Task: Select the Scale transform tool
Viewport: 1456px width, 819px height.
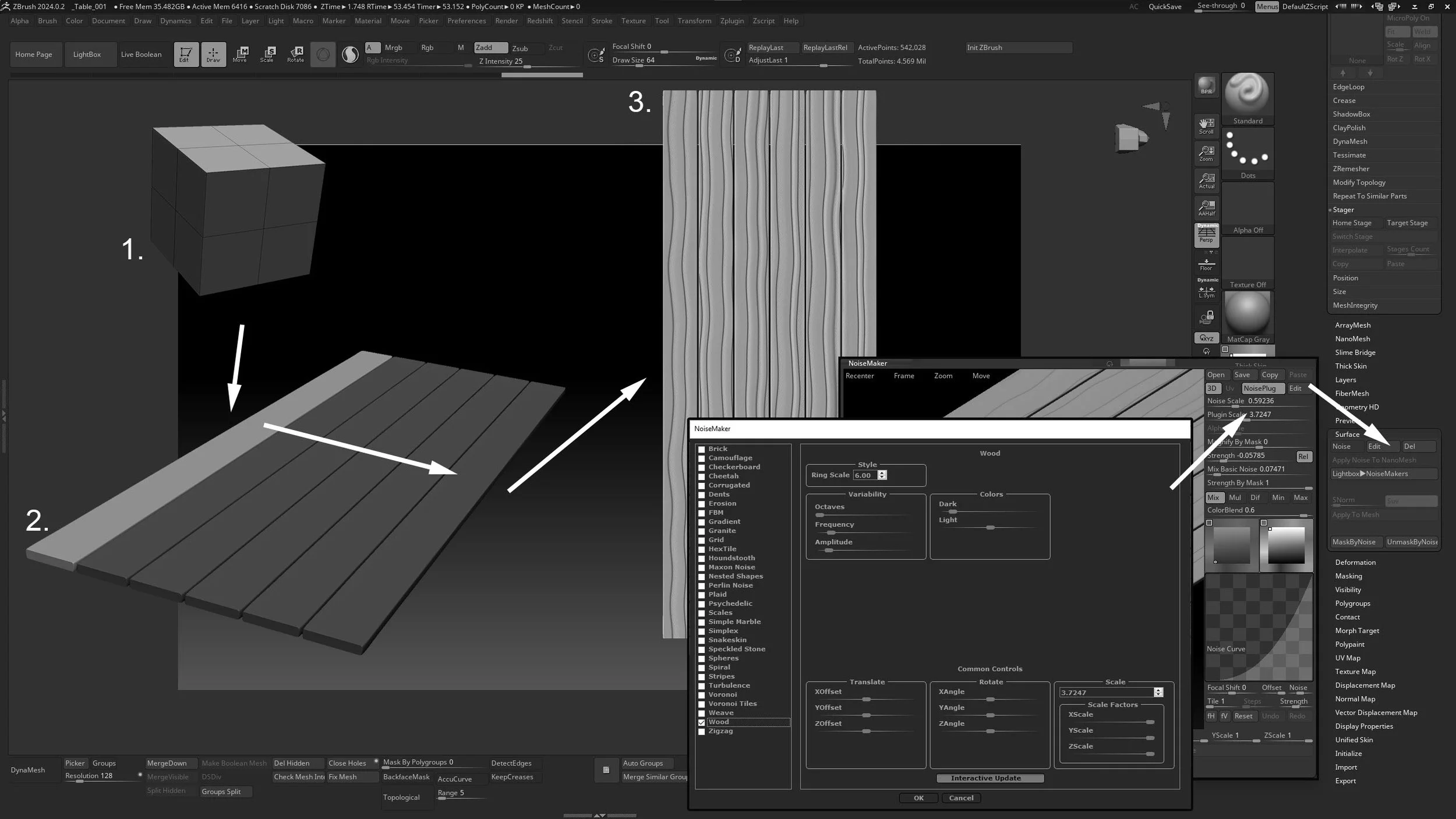Action: (267, 54)
